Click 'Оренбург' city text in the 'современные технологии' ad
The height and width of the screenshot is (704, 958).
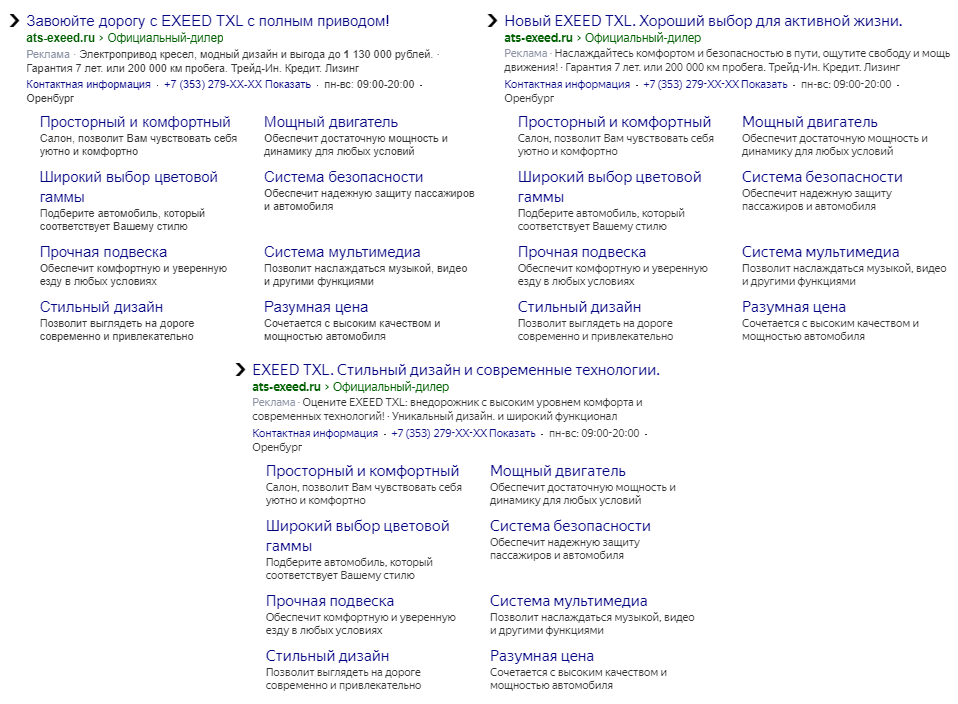277,447
